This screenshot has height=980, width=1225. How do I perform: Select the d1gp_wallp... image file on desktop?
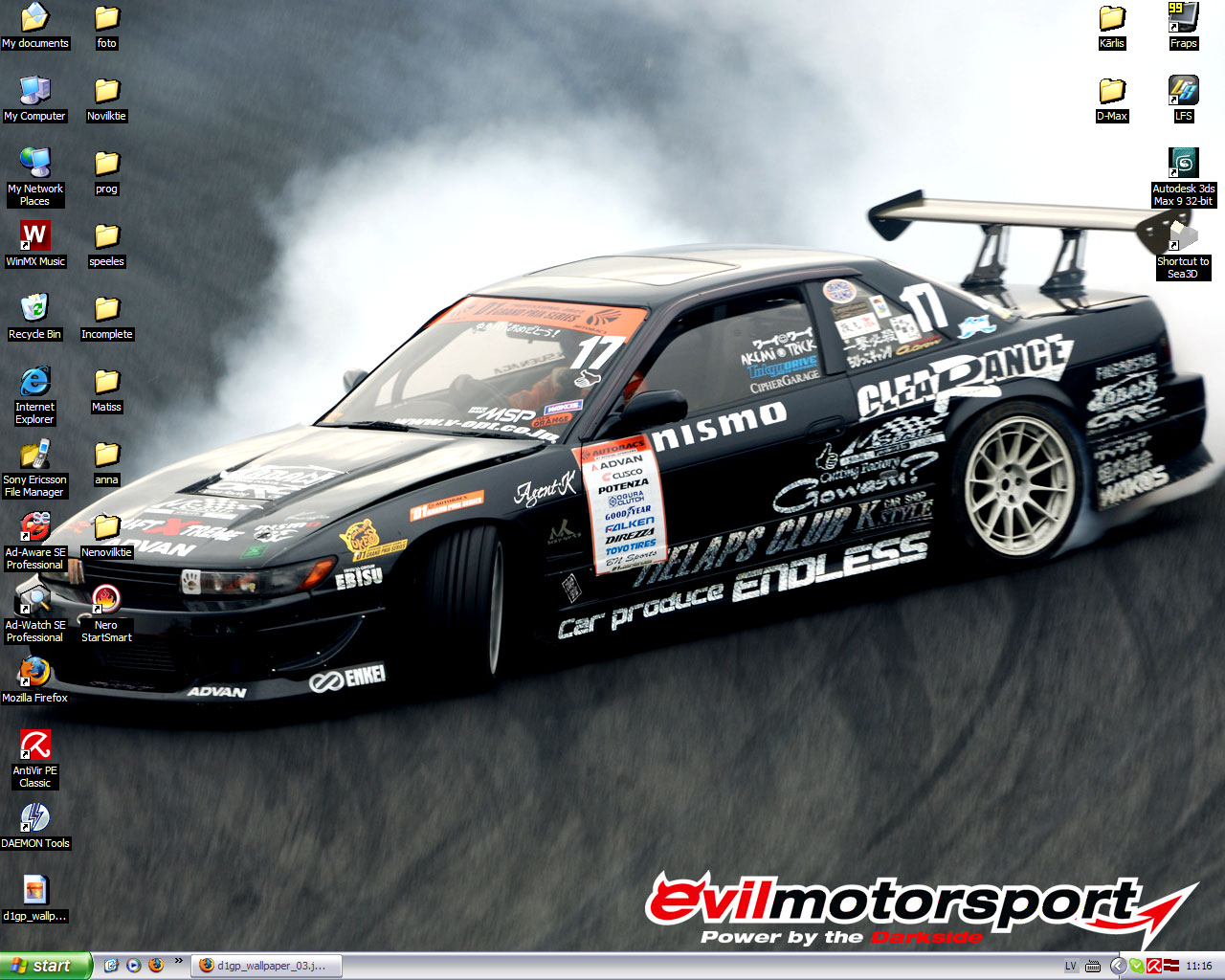pyautogui.click(x=35, y=899)
